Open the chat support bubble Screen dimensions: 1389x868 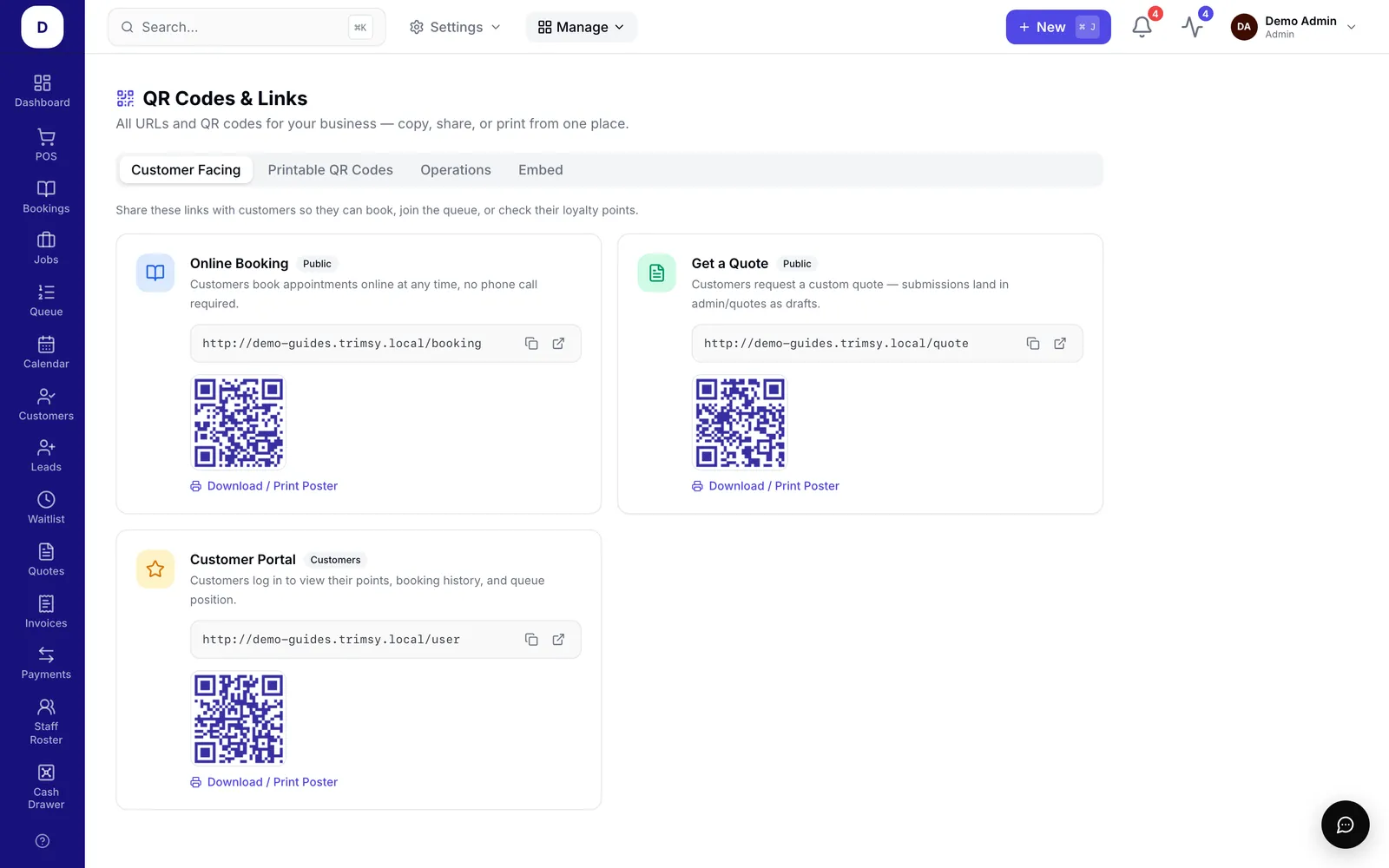[1345, 825]
